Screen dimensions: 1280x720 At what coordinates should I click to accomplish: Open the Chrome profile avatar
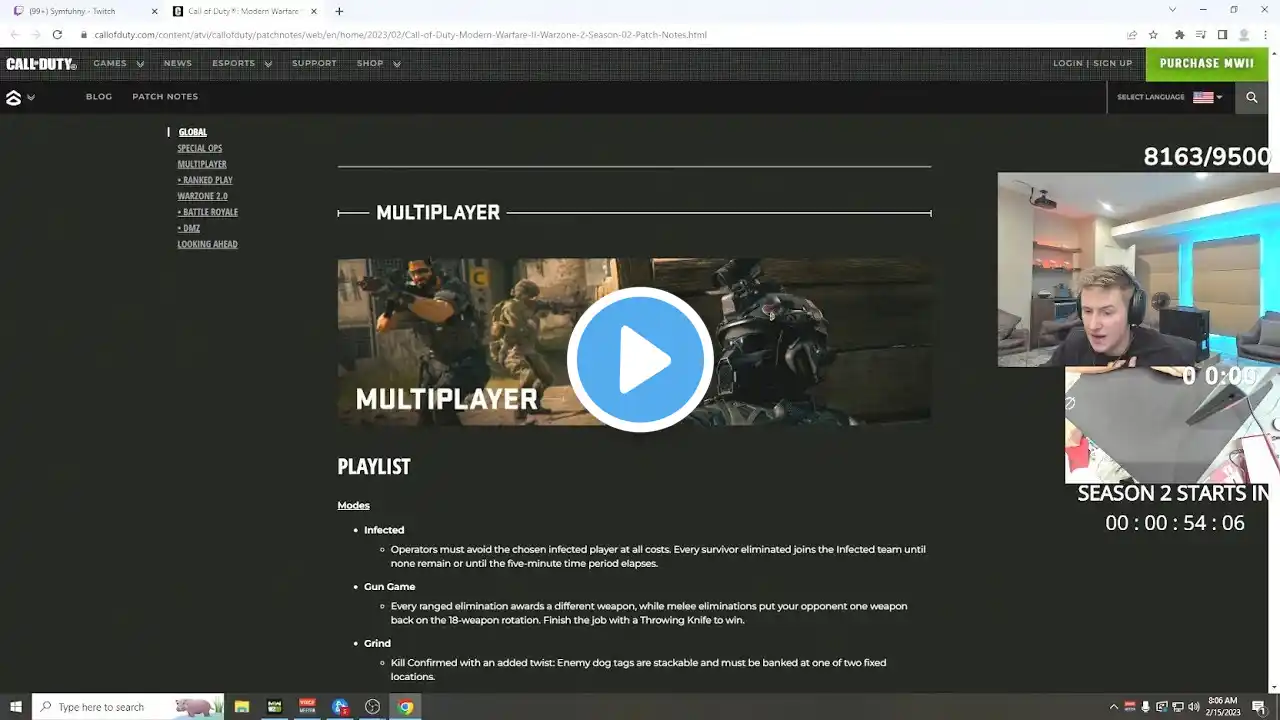tap(1244, 35)
